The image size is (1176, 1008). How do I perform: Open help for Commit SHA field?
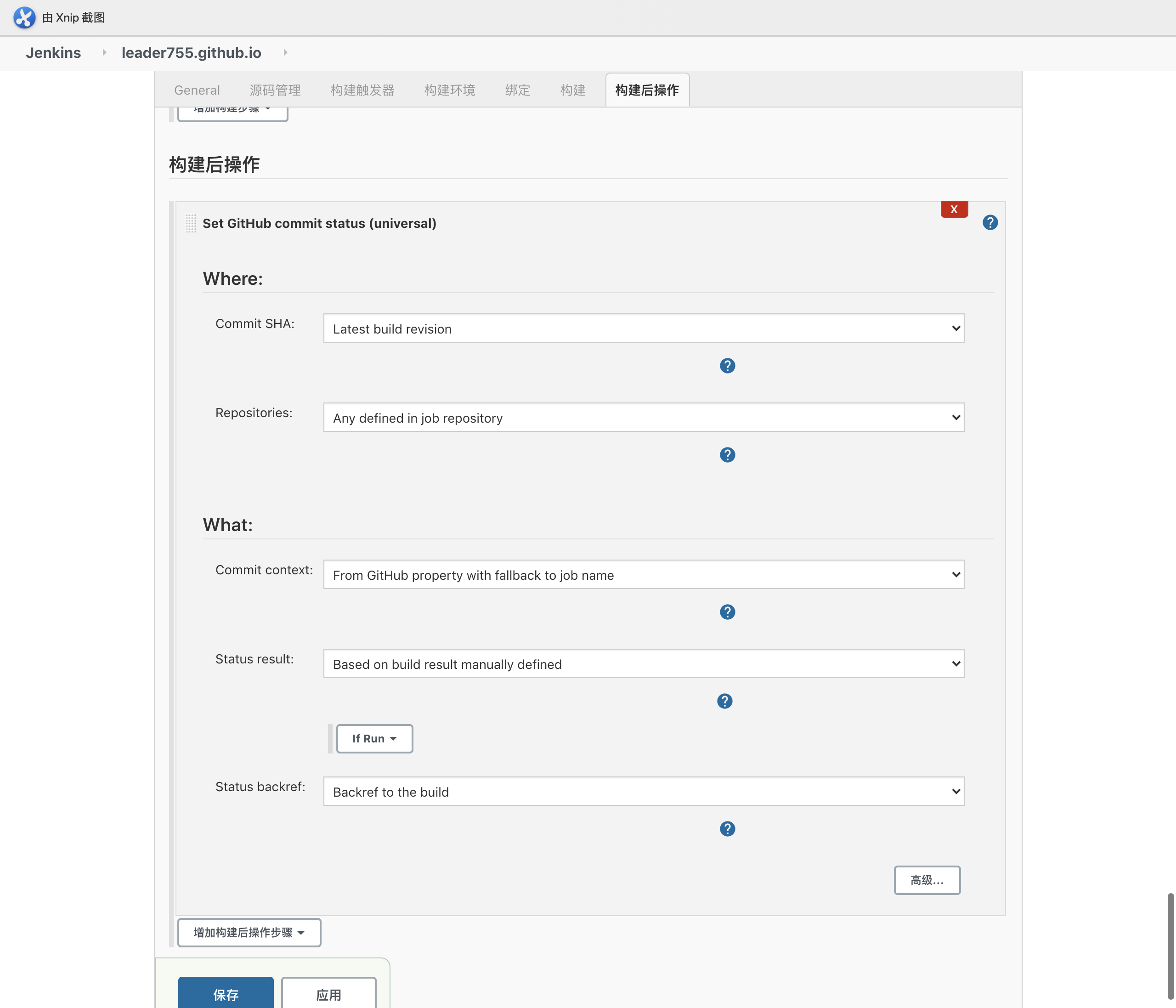[727, 366]
